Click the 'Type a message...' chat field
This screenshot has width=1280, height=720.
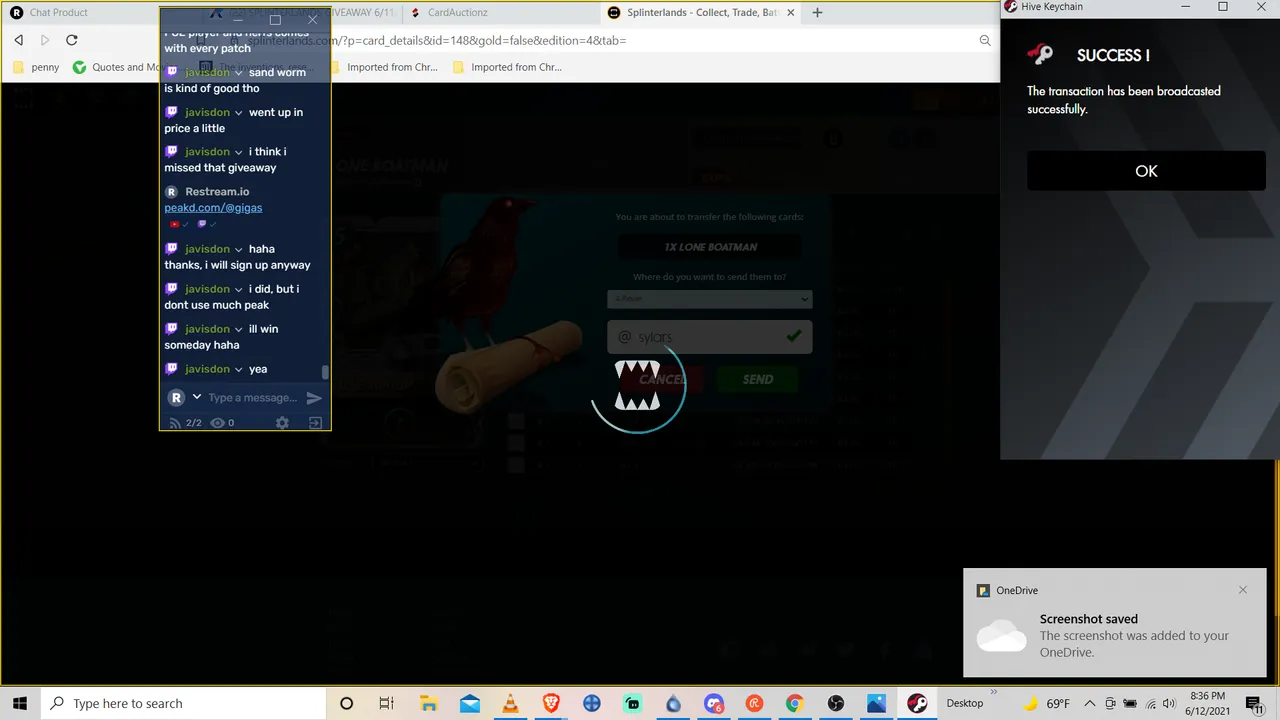[252, 398]
